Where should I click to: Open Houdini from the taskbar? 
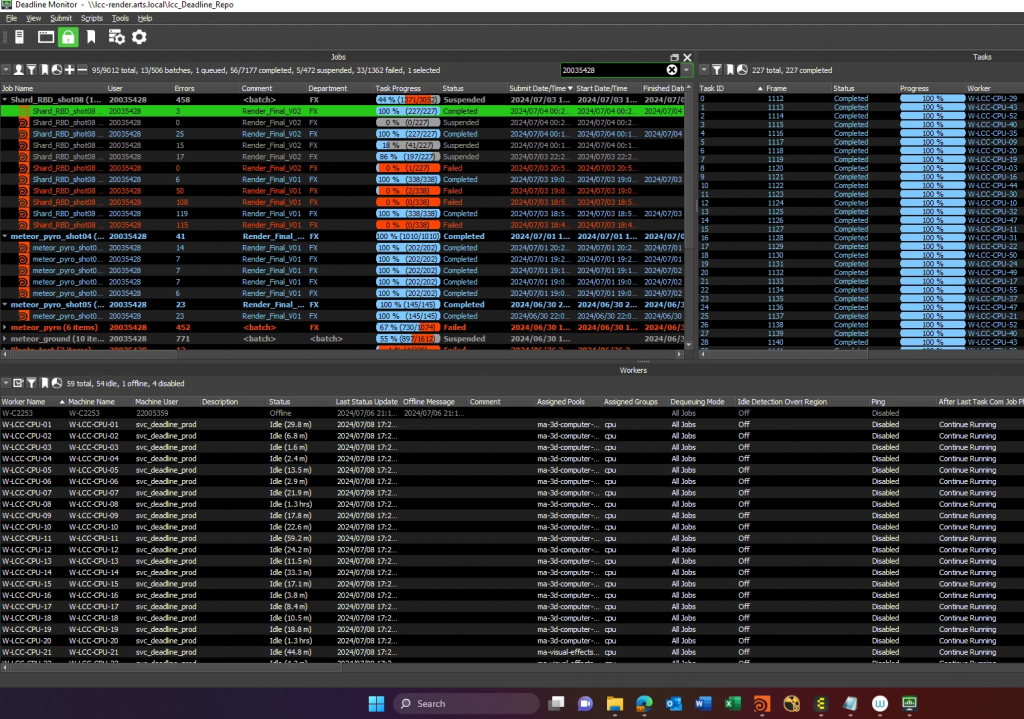(x=761, y=703)
